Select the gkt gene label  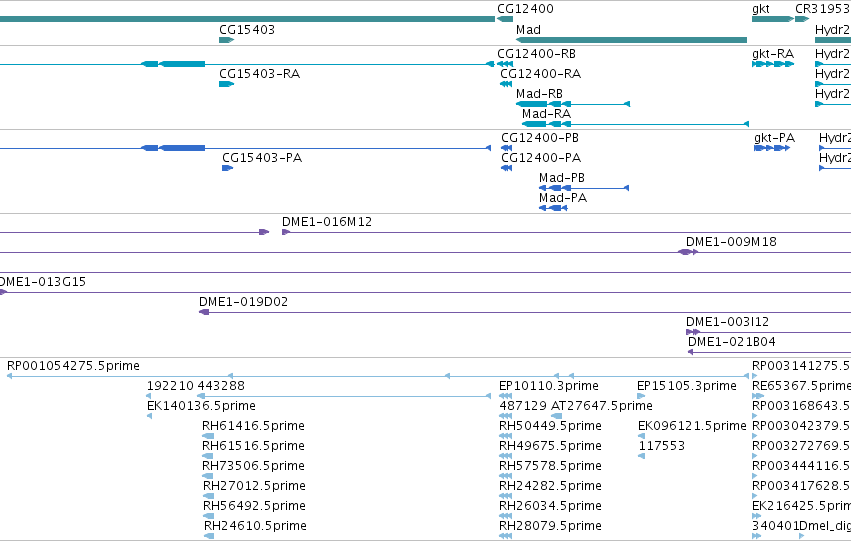tap(761, 9)
